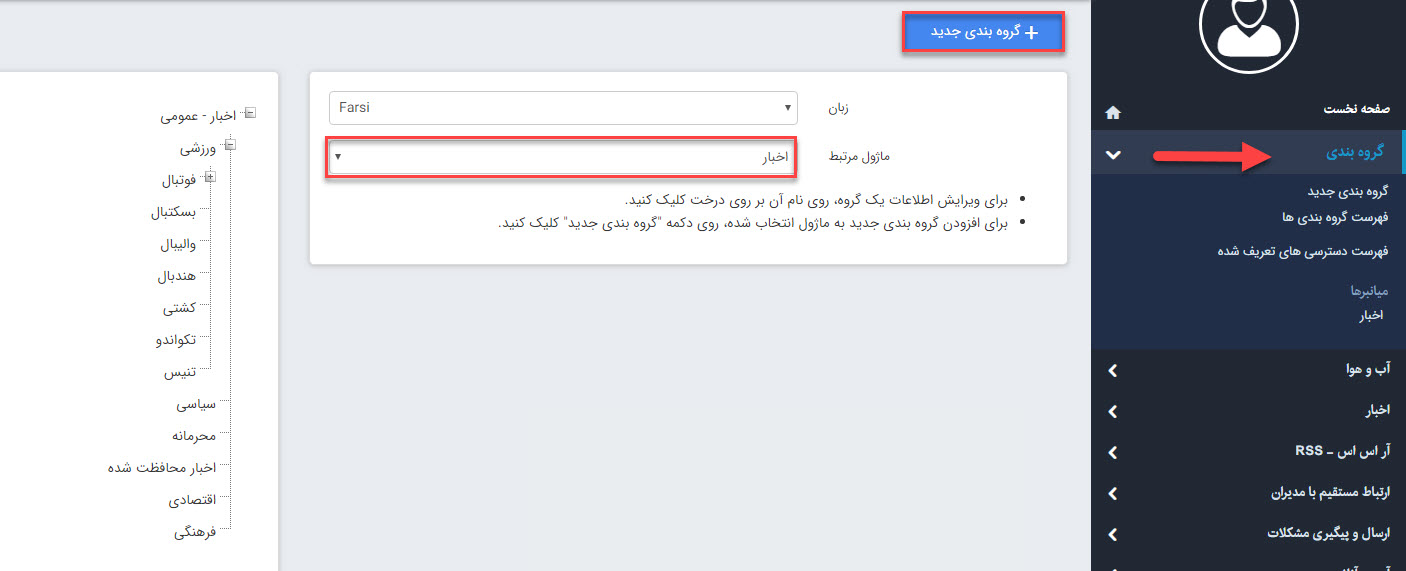Collapse the گروه بندی sidebar menu chevron
1406x571 pixels.
point(1113,154)
